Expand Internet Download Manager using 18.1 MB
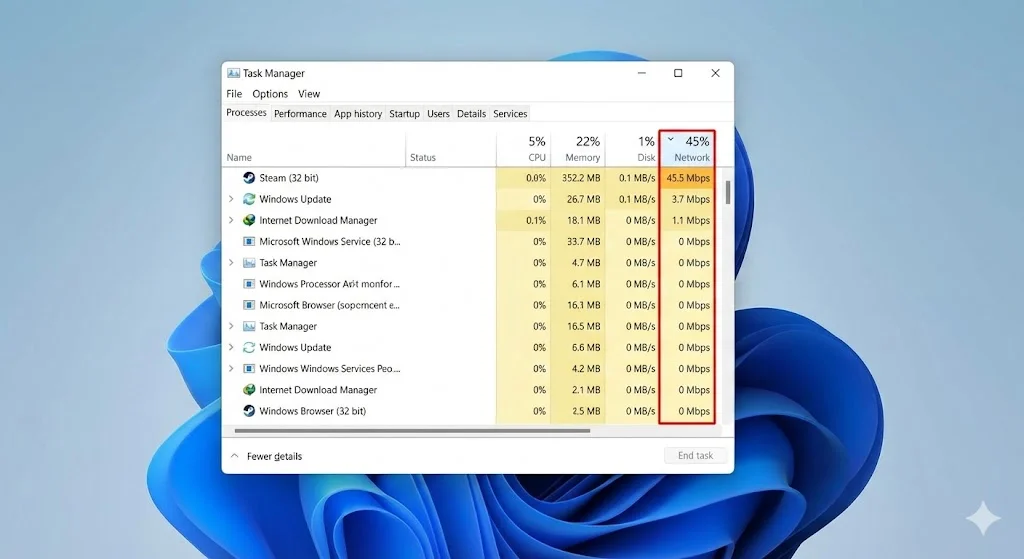The height and width of the screenshot is (559, 1024). tap(231, 220)
